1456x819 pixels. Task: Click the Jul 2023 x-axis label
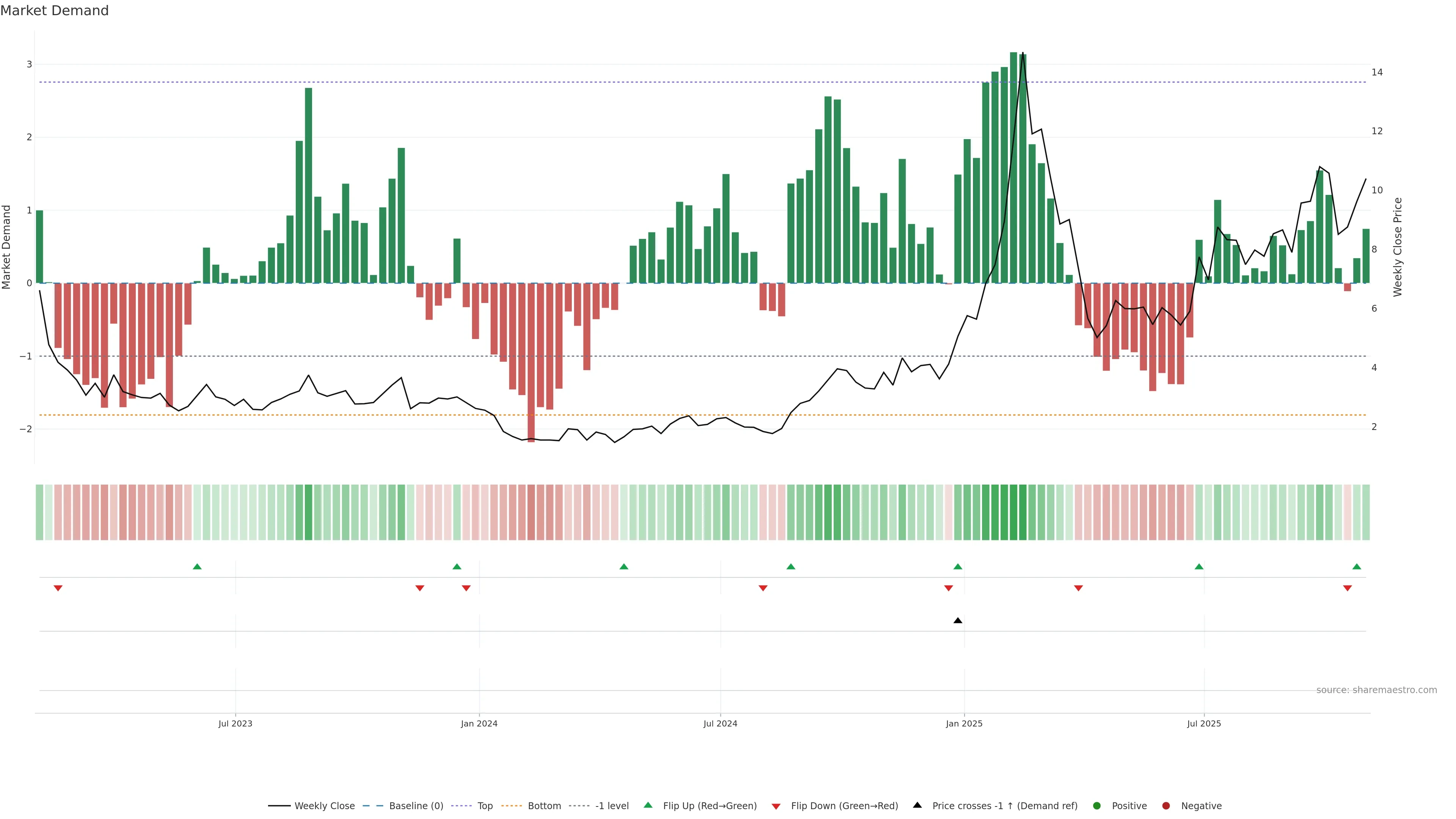pos(235,723)
